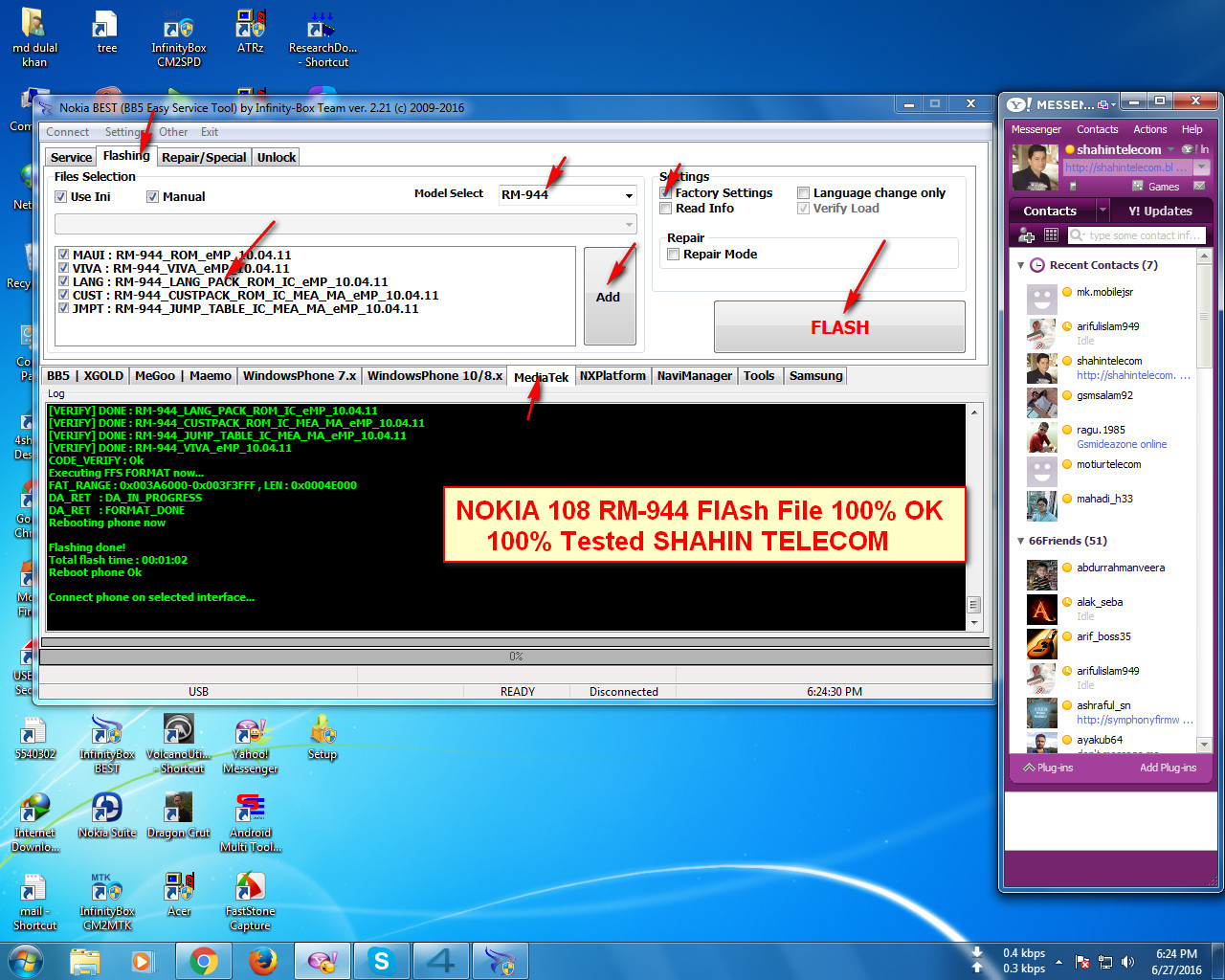Open Dragon Crut desktop icon
This screenshot has width=1225, height=980.
coord(179,816)
